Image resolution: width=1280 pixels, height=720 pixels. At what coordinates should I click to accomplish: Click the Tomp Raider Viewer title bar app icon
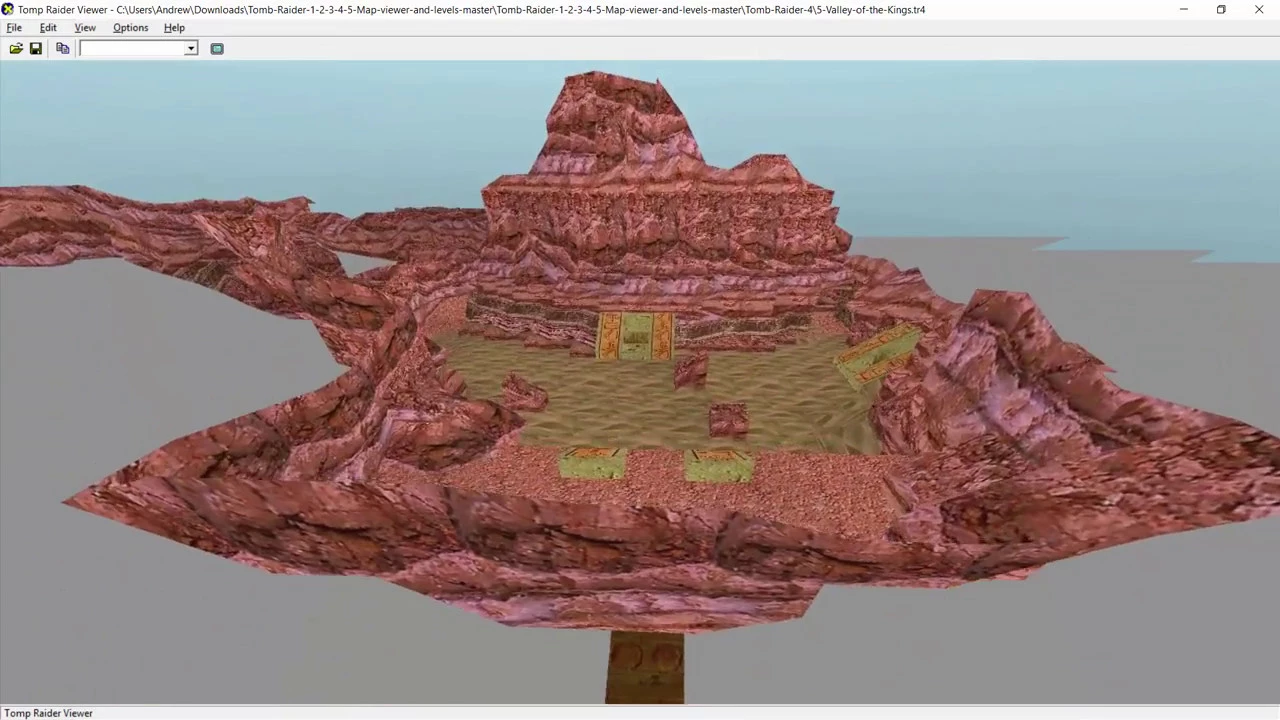pyautogui.click(x=8, y=9)
